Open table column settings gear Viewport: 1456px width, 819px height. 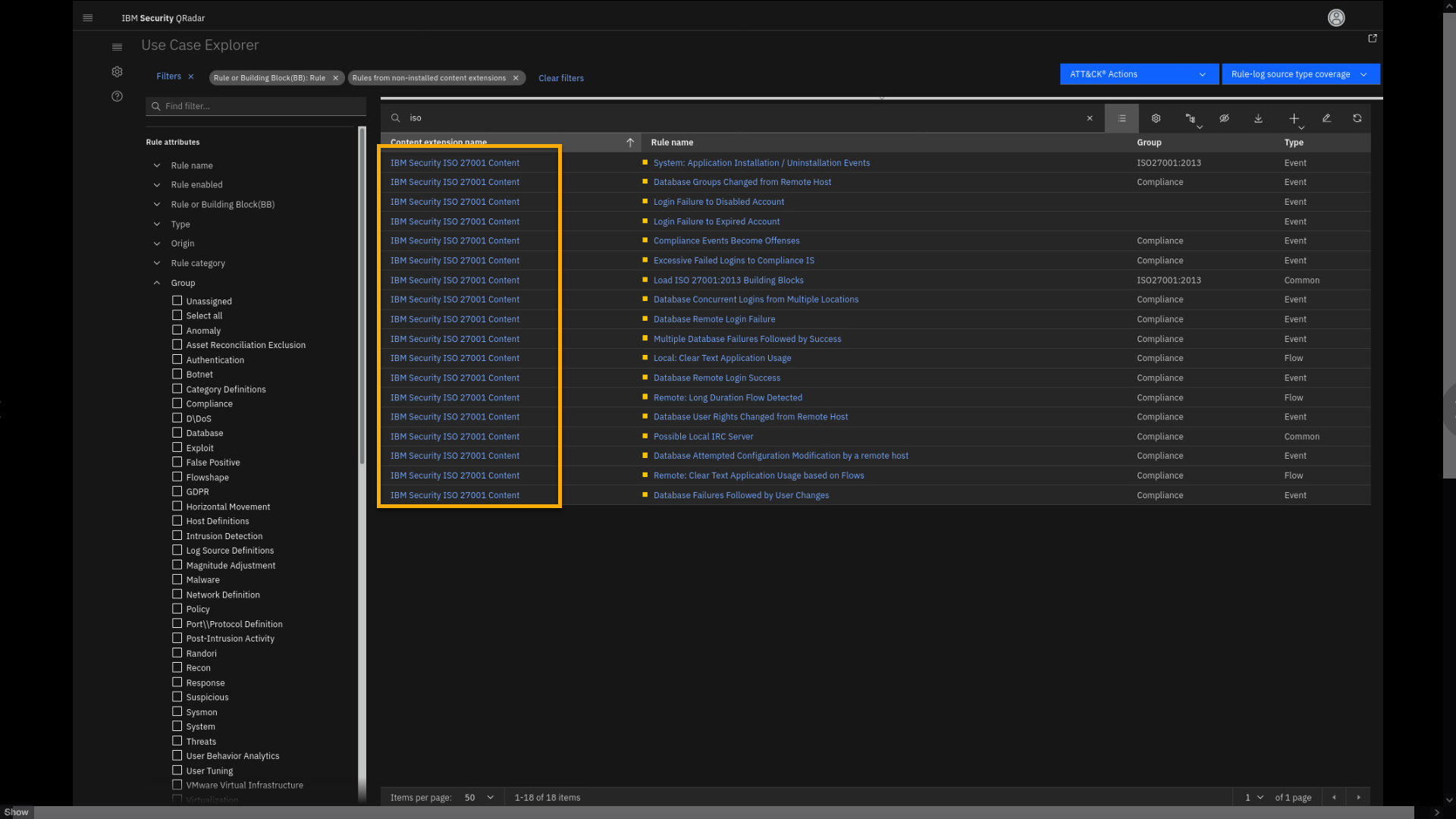1156,118
